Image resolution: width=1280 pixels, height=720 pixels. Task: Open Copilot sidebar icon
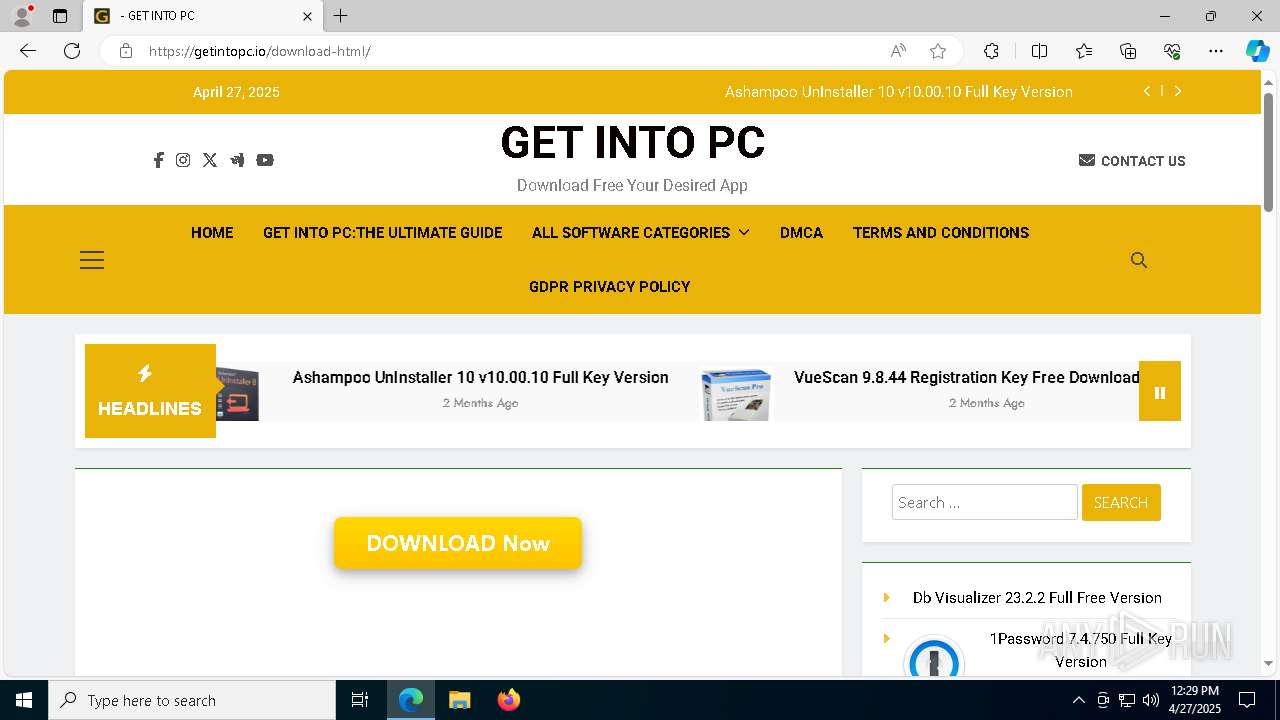(x=1257, y=51)
